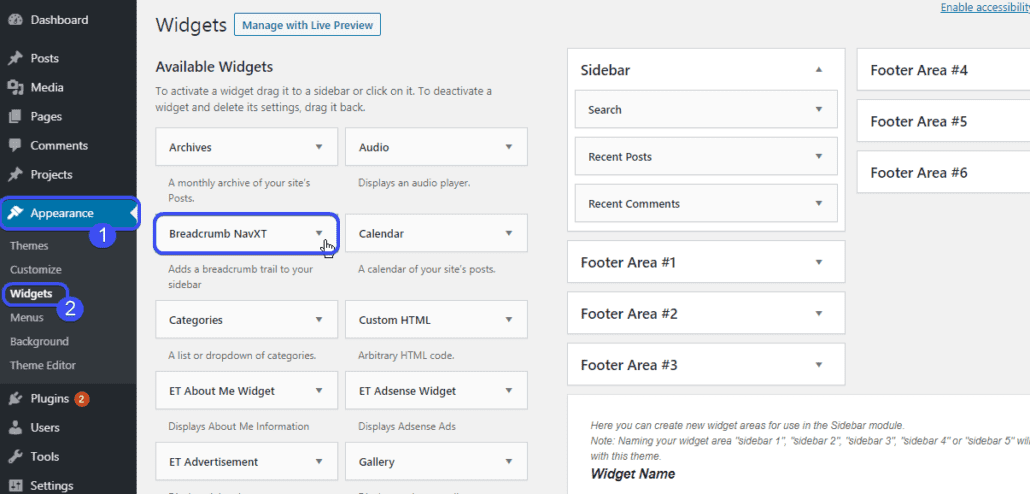
Task: Click the Calendar widget title
Action: pos(380,233)
